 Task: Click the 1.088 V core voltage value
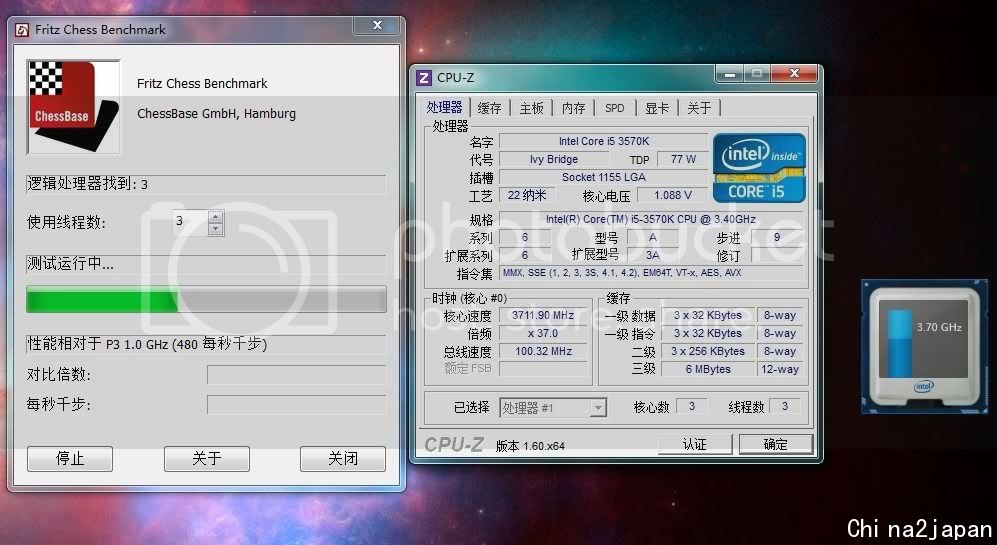point(673,195)
